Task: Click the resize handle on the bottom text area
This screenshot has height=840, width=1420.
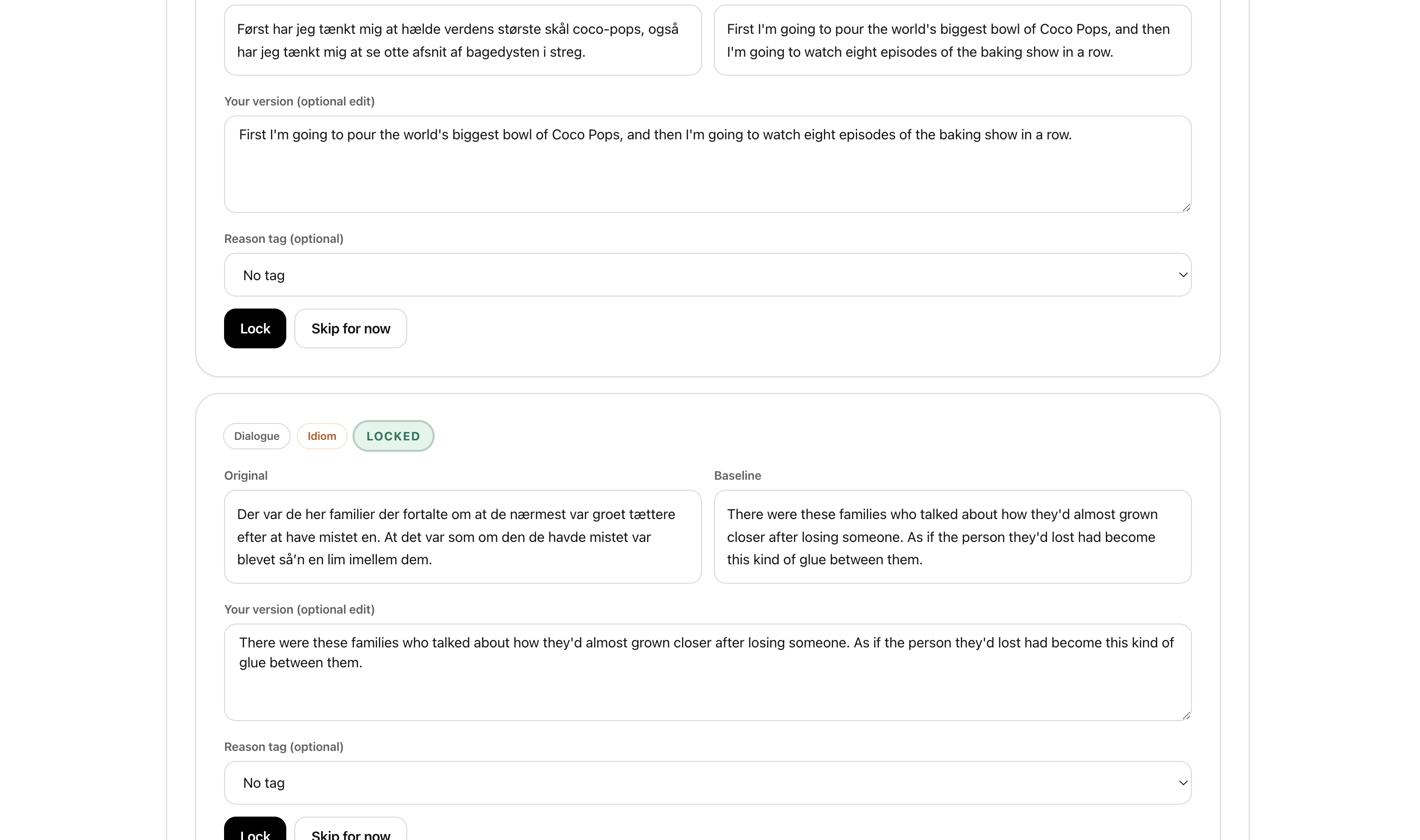Action: 1186,715
